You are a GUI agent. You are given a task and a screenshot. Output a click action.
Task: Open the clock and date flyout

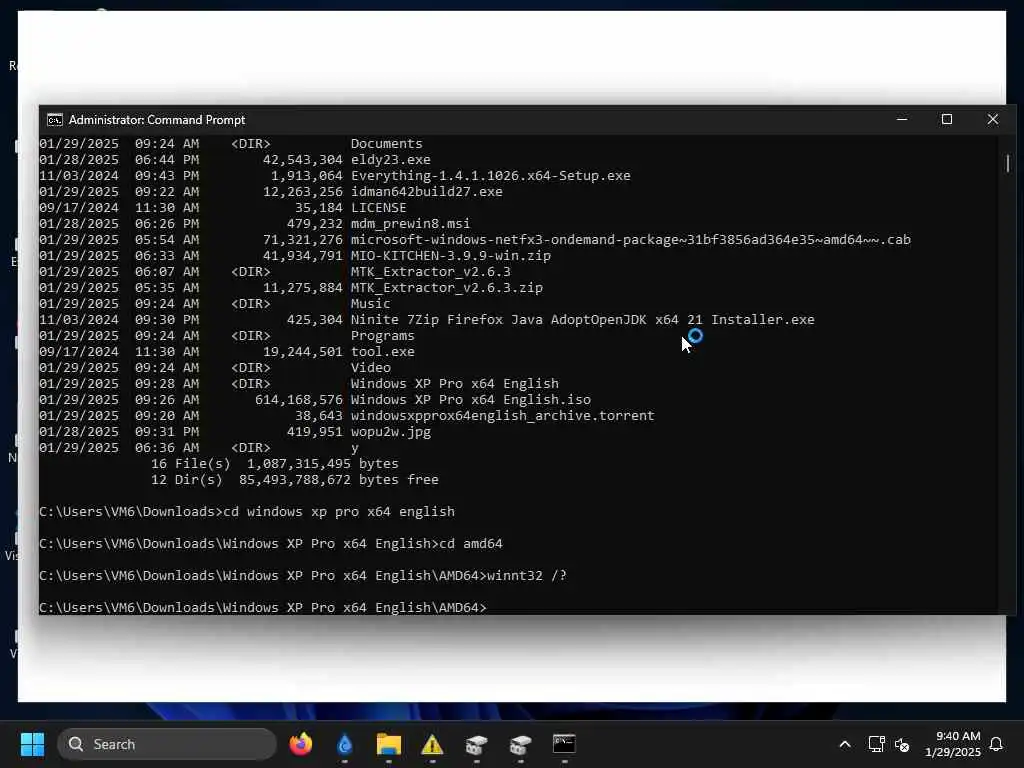953,744
